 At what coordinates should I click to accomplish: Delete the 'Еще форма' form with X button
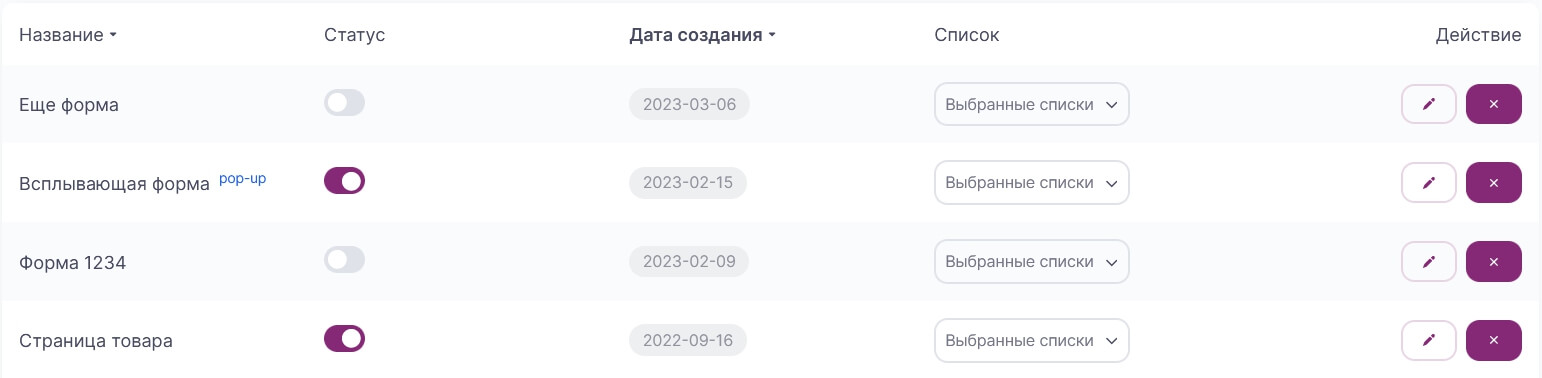tap(1494, 104)
